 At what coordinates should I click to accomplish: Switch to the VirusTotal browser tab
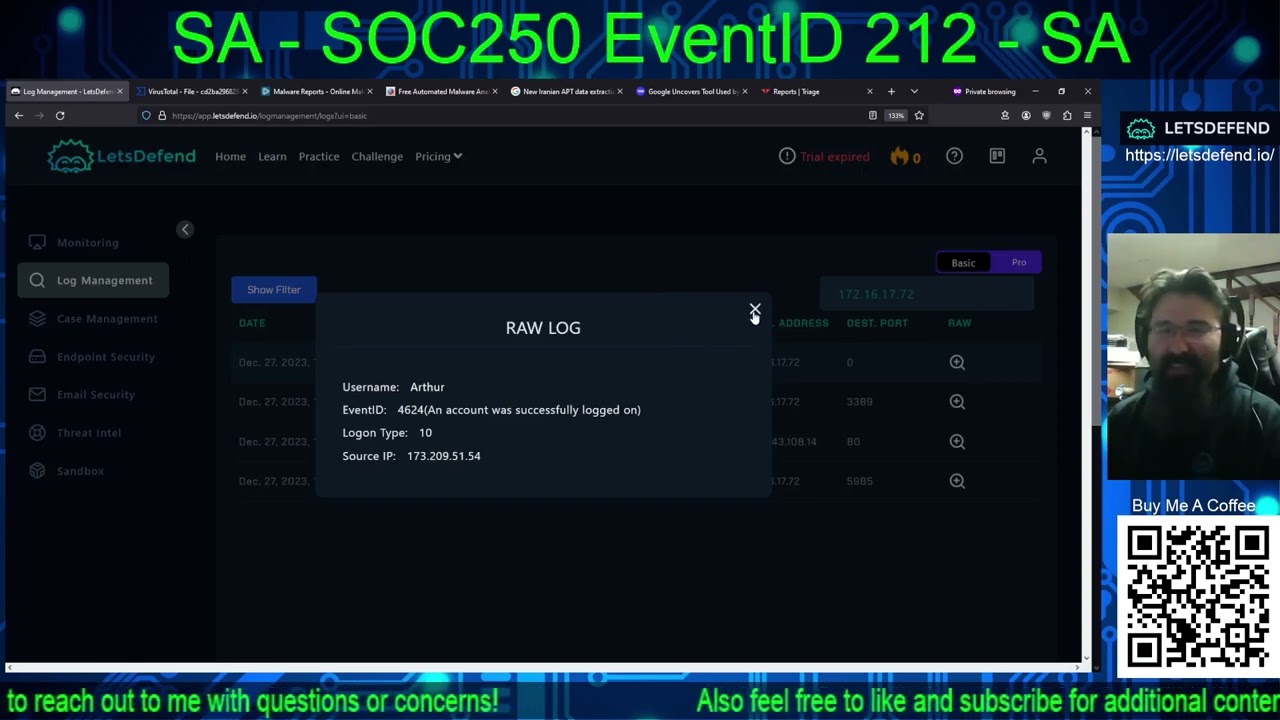point(190,92)
